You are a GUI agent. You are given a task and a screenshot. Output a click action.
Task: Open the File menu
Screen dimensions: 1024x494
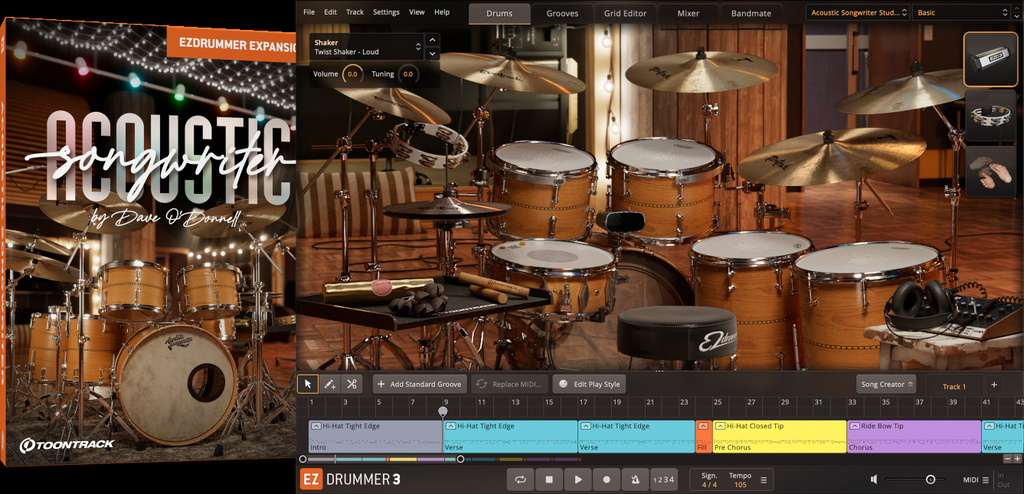click(309, 12)
